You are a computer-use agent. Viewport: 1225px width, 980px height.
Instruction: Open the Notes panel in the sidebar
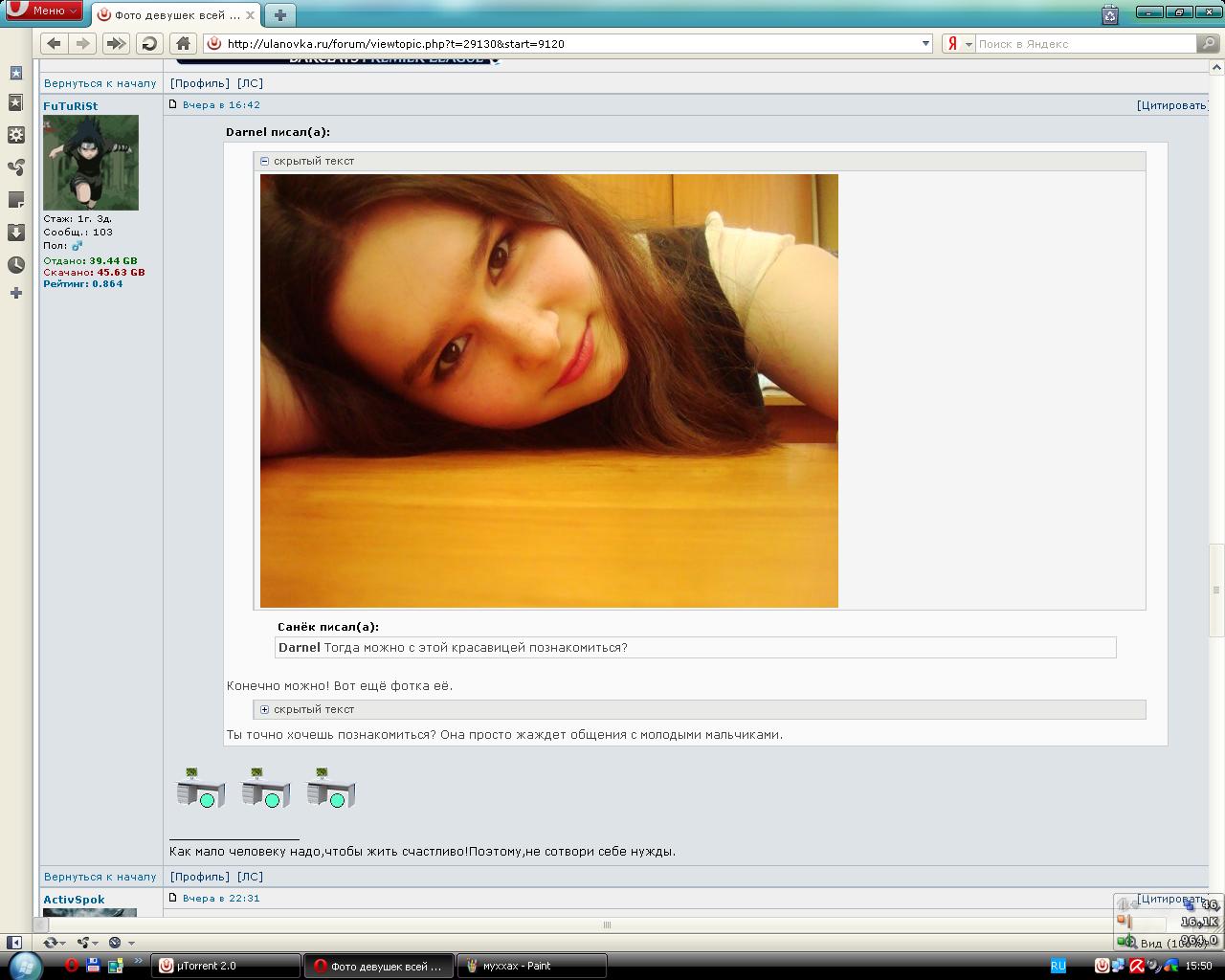click(x=15, y=200)
